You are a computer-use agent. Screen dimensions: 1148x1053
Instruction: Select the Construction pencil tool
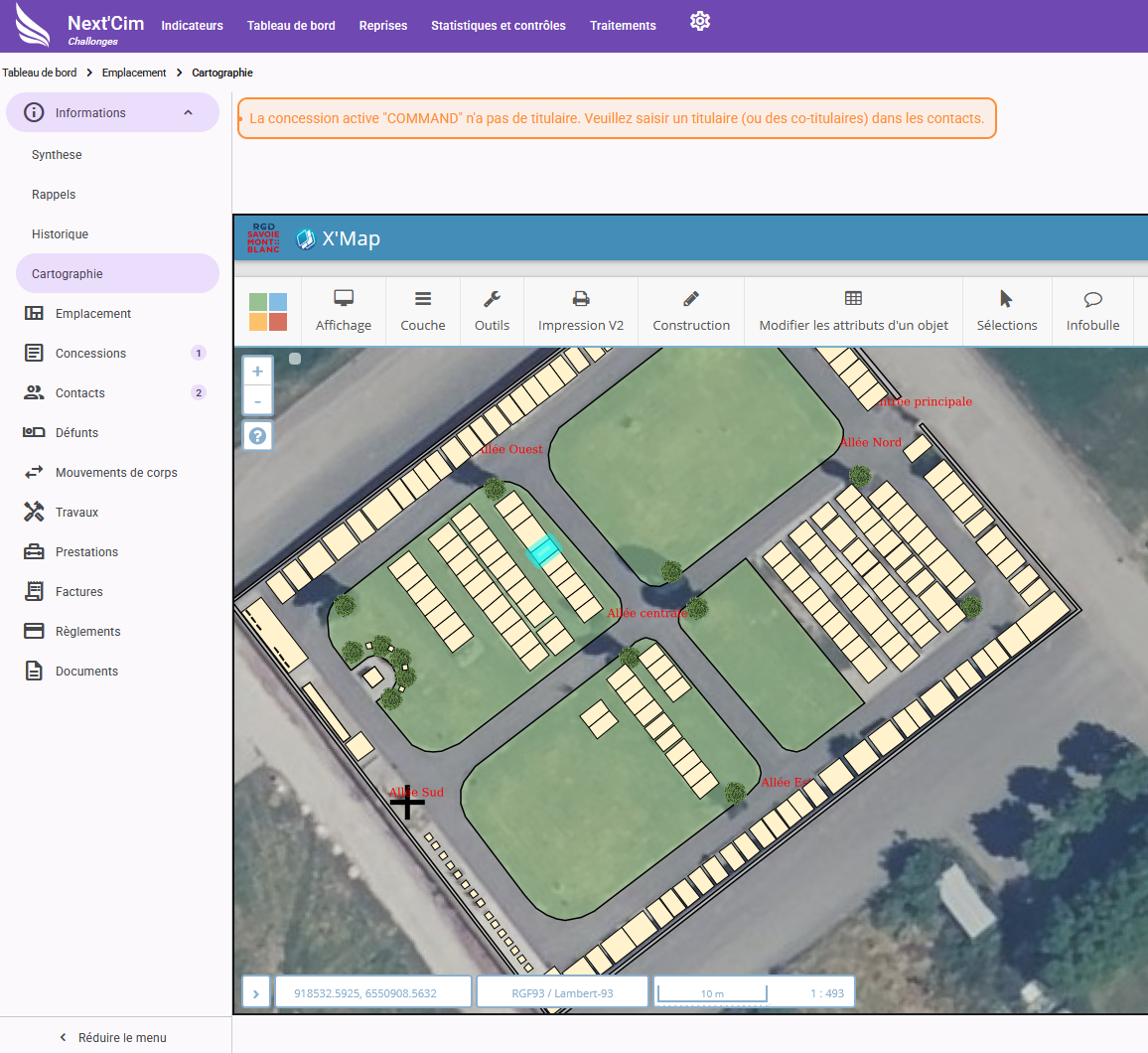[691, 311]
